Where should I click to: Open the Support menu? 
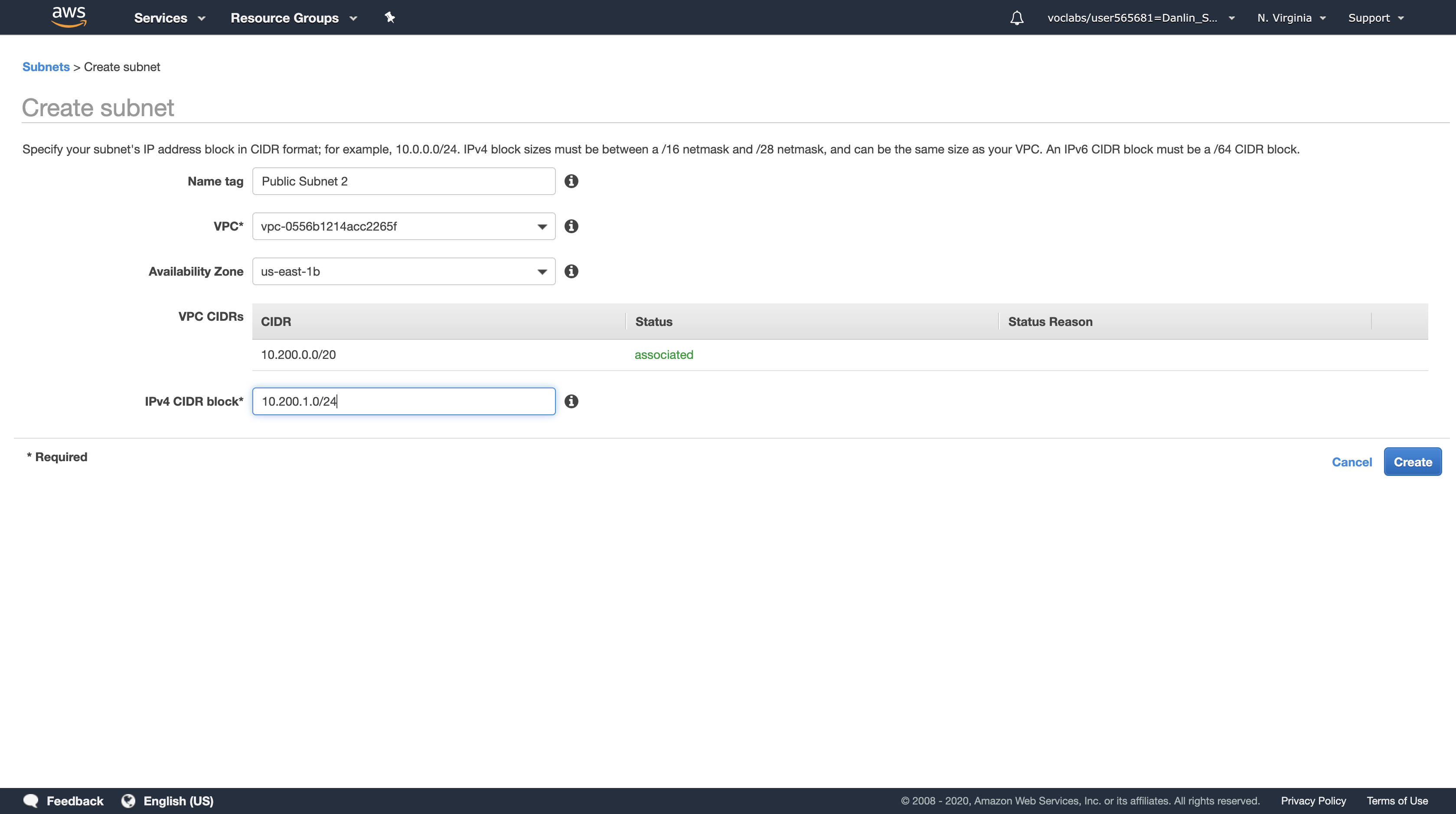(1375, 18)
